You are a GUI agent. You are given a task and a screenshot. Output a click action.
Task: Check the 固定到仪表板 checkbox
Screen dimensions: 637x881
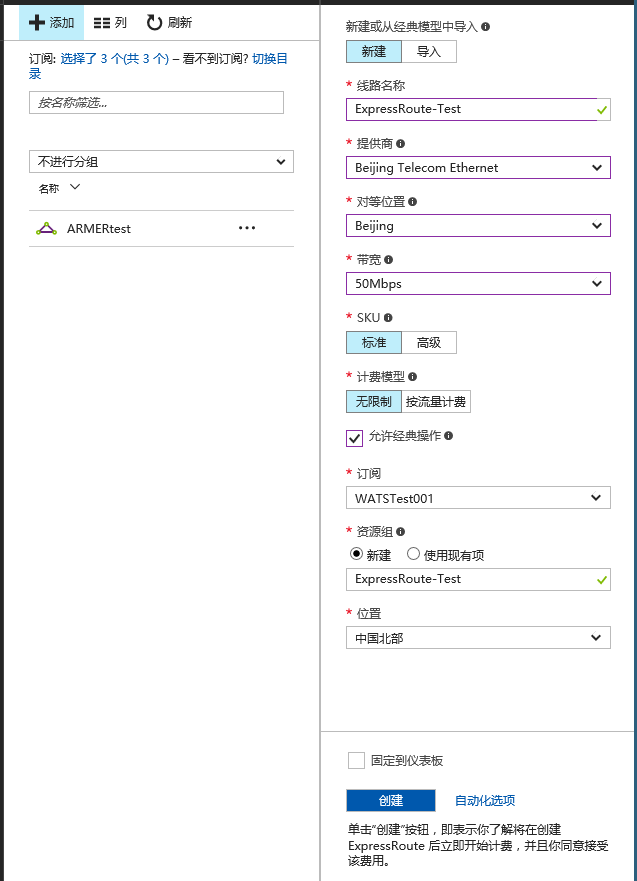[356, 761]
